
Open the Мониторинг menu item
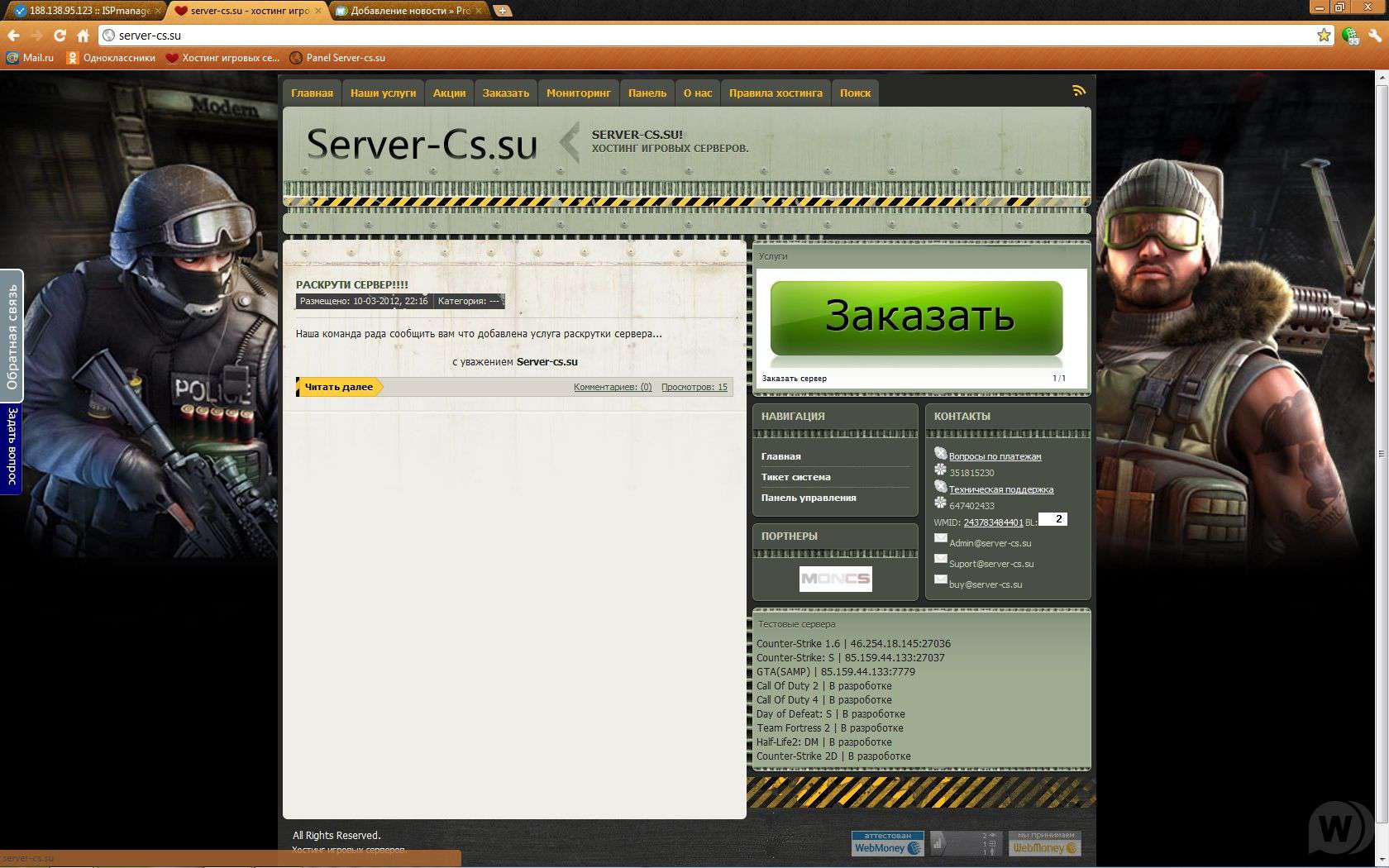pyautogui.click(x=579, y=93)
